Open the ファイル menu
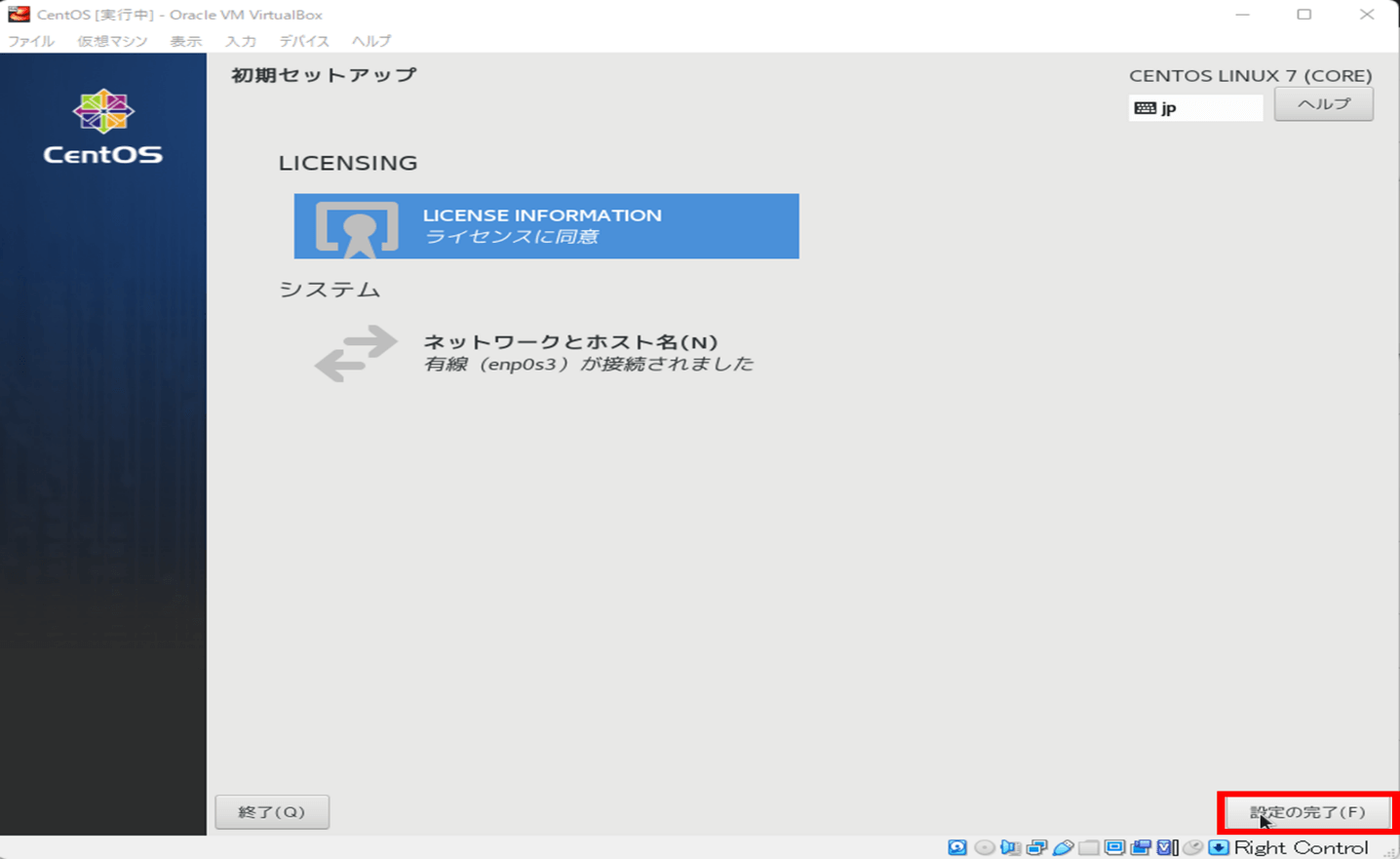The height and width of the screenshot is (859, 1400). pos(31,41)
